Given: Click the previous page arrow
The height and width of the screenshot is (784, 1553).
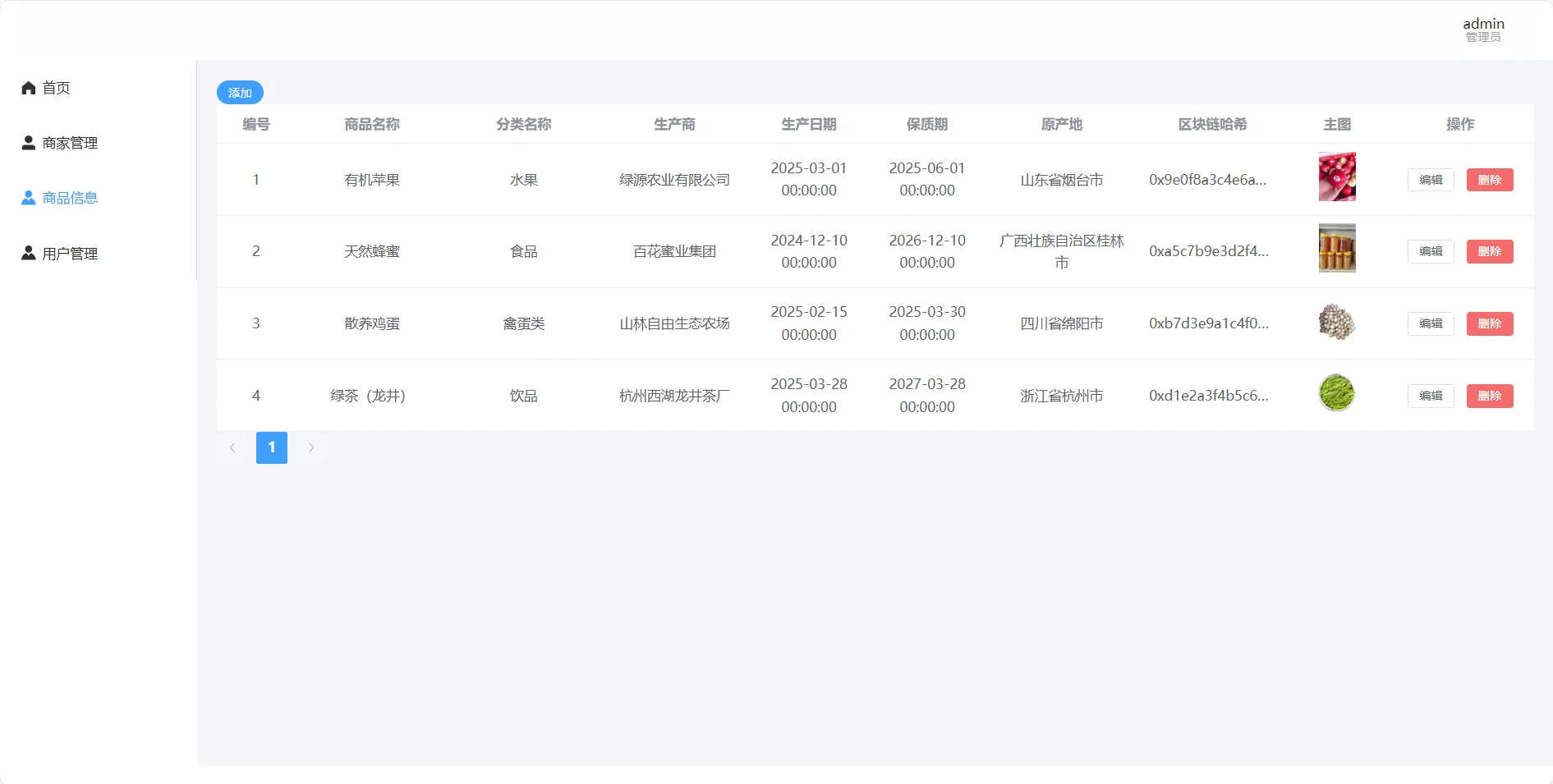Looking at the screenshot, I should (x=232, y=448).
